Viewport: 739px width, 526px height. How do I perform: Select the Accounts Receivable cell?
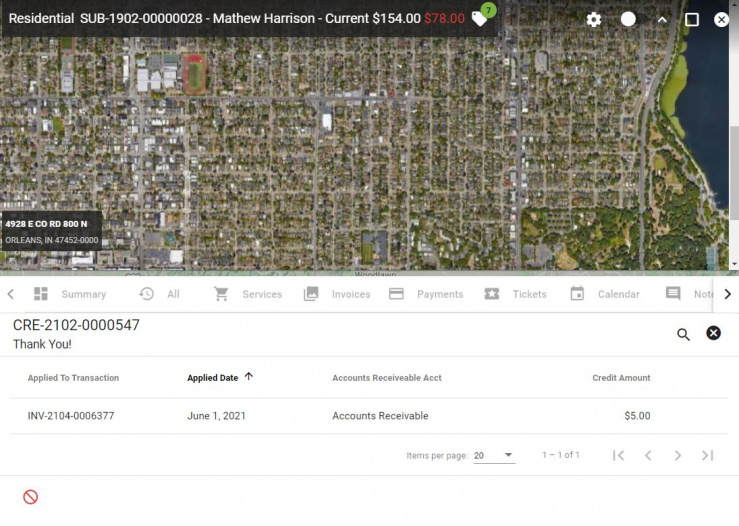click(380, 416)
